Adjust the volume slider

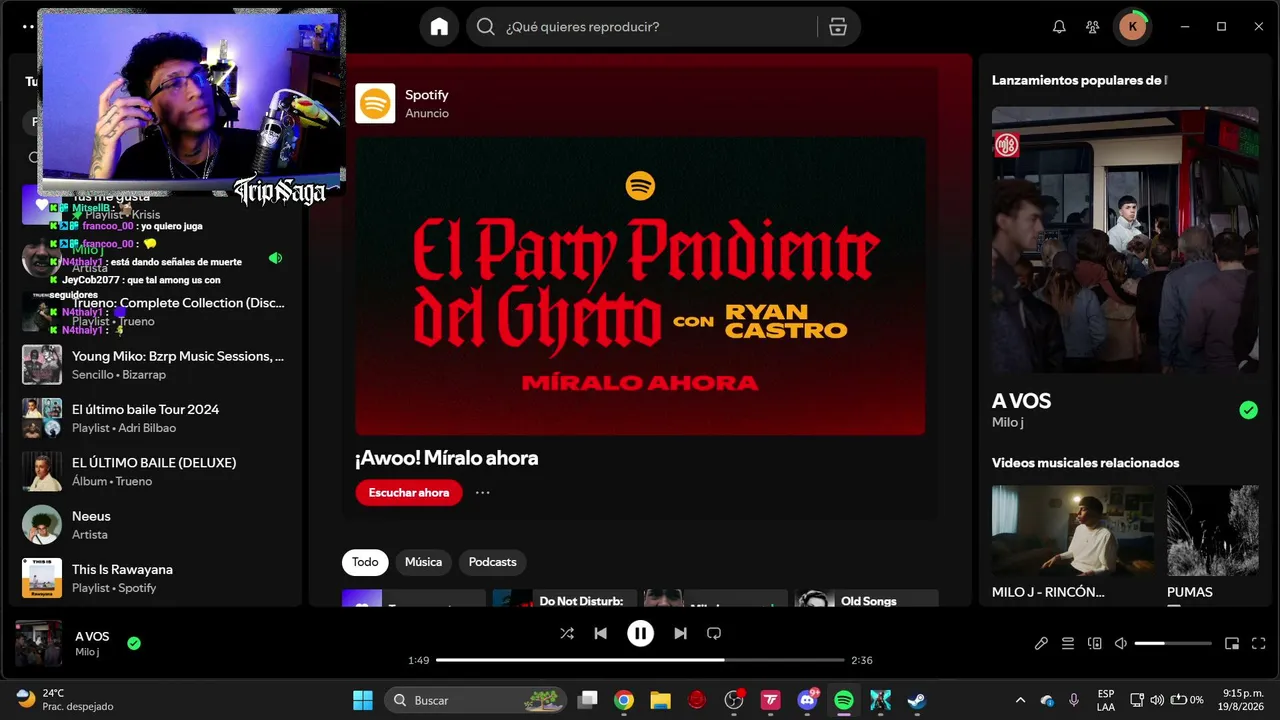[1173, 643]
